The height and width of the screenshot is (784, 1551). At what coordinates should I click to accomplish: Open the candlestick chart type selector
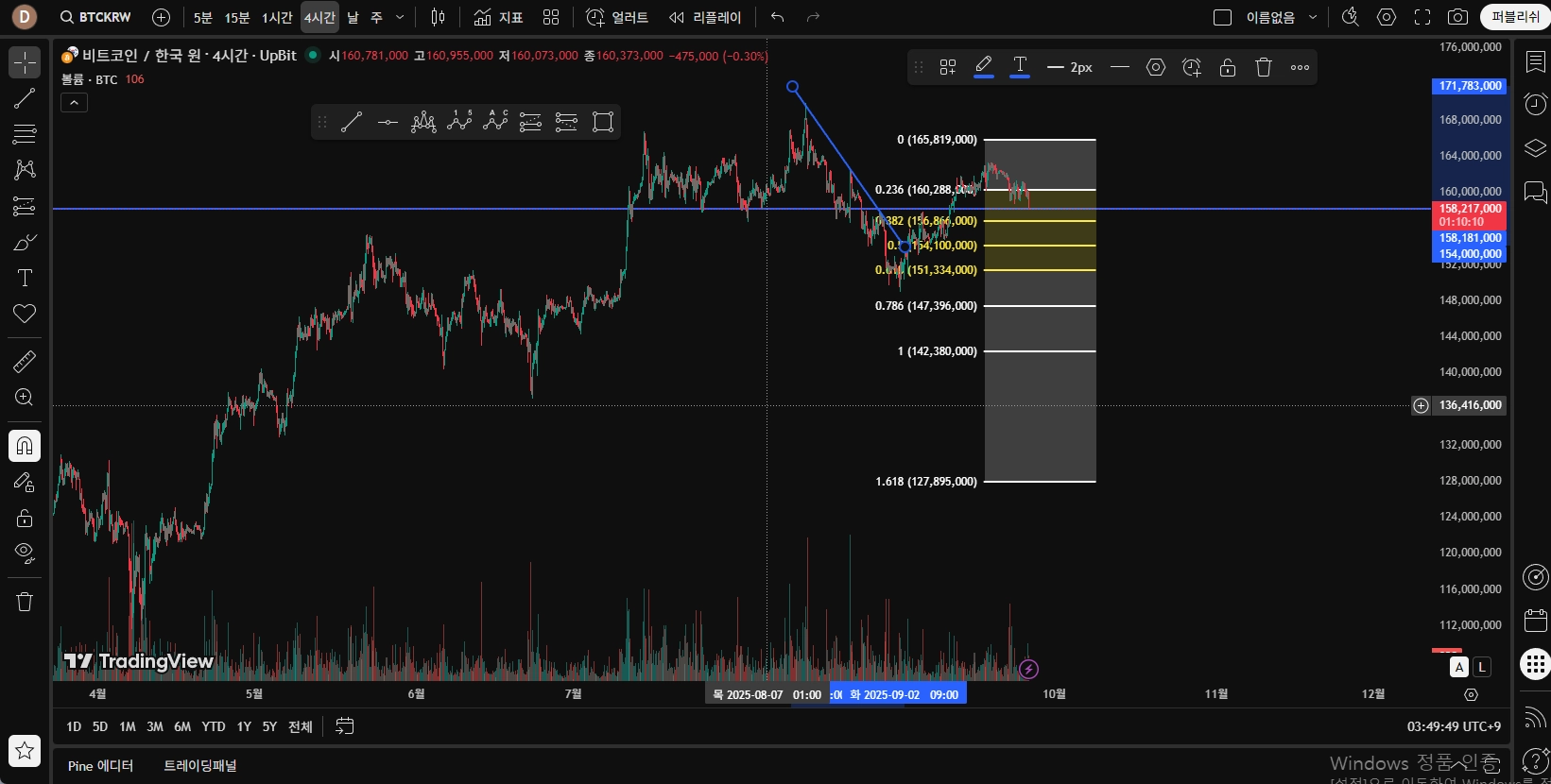[x=438, y=17]
